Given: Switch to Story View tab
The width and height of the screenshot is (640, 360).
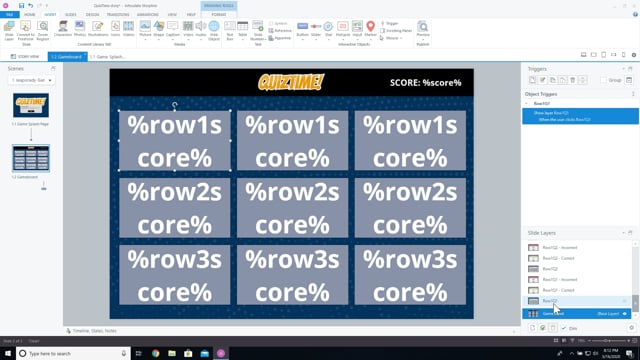Looking at the screenshot, I should point(25,57).
